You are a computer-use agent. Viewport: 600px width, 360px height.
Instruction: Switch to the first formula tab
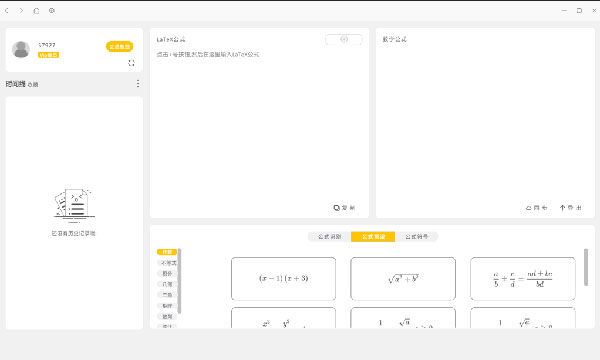tap(329, 237)
